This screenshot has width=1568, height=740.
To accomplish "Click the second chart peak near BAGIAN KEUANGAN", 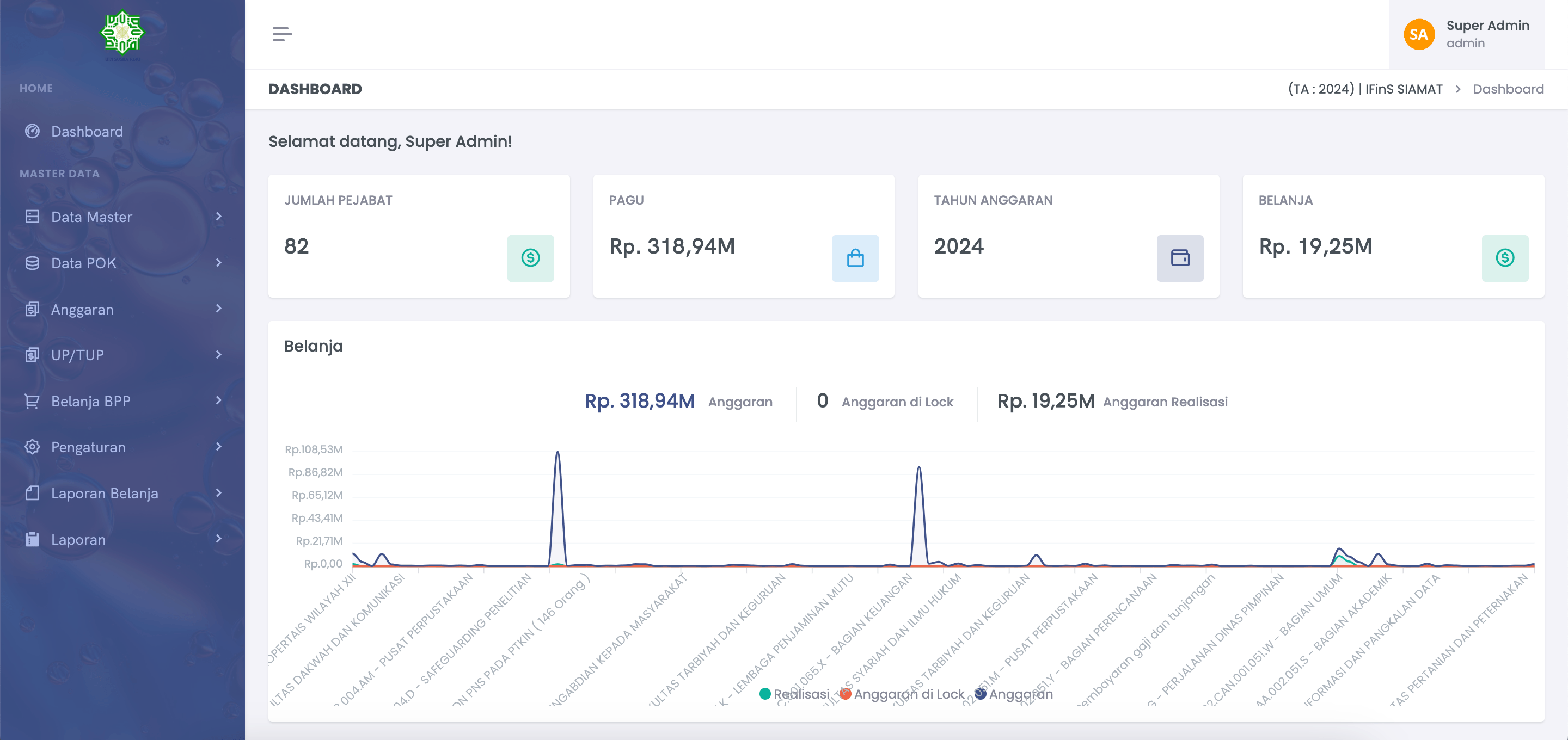I will pyautogui.click(x=918, y=468).
